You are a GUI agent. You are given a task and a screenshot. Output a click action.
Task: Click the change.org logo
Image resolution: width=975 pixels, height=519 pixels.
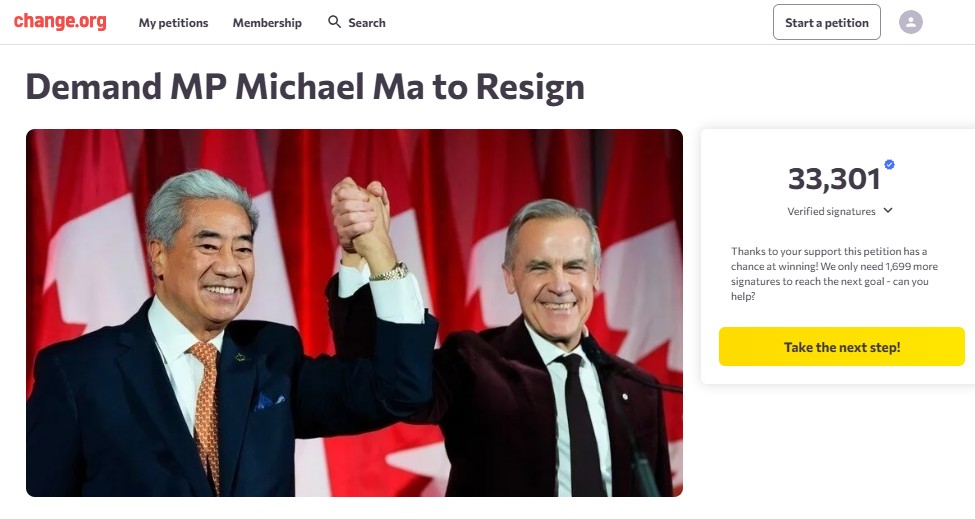[60, 22]
